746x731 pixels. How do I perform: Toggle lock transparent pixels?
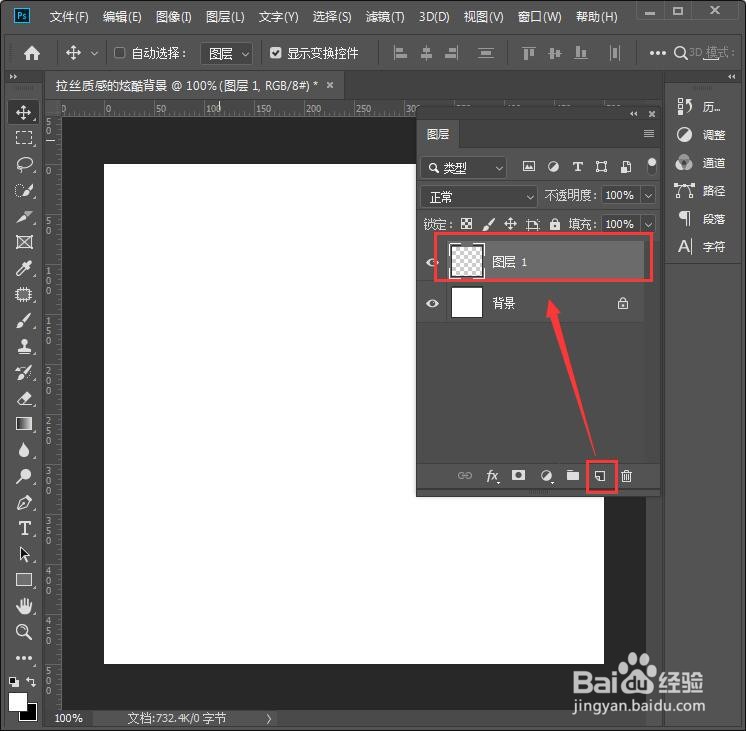pyautogui.click(x=467, y=224)
